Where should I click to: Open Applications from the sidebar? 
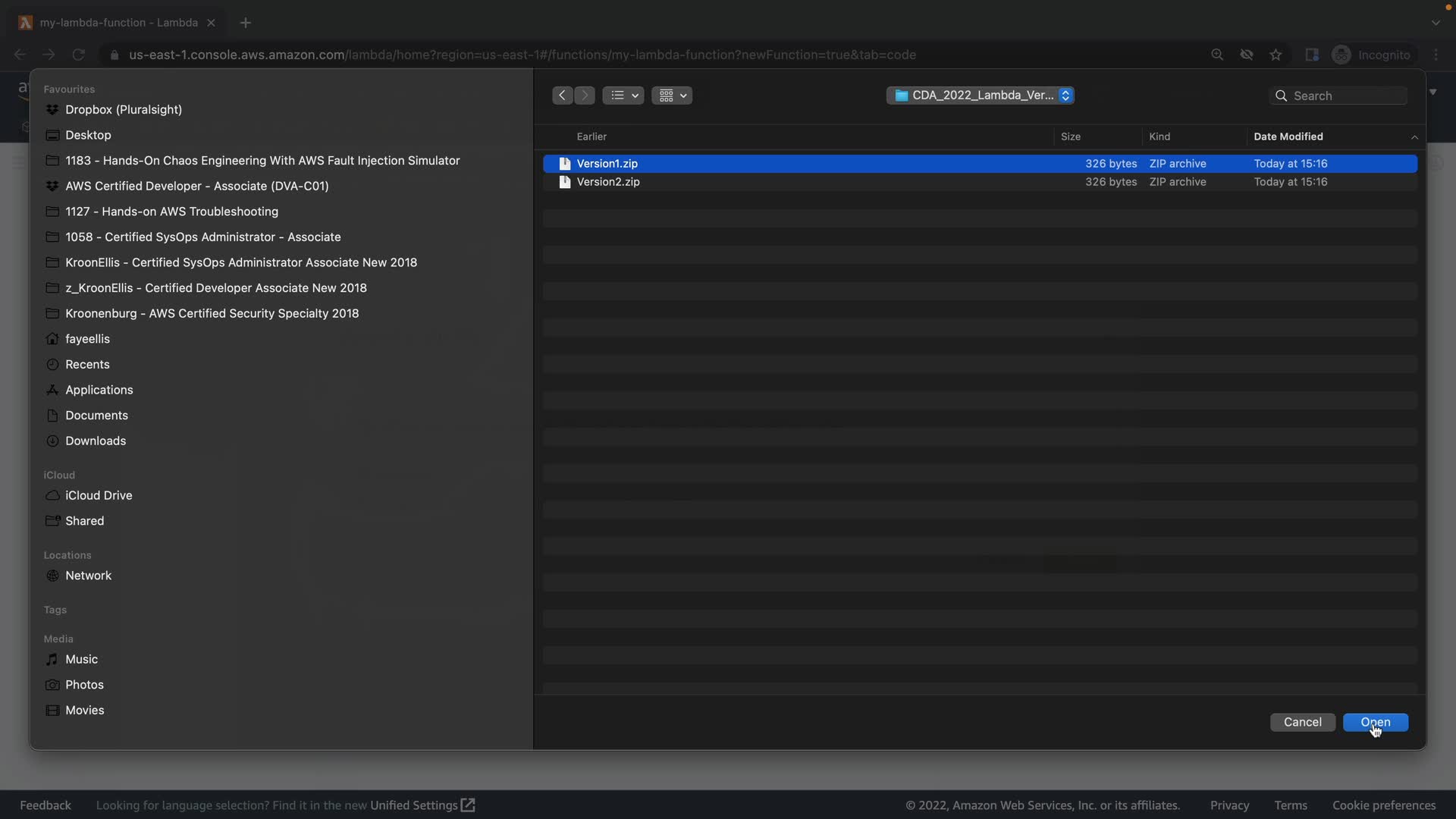[x=99, y=390]
